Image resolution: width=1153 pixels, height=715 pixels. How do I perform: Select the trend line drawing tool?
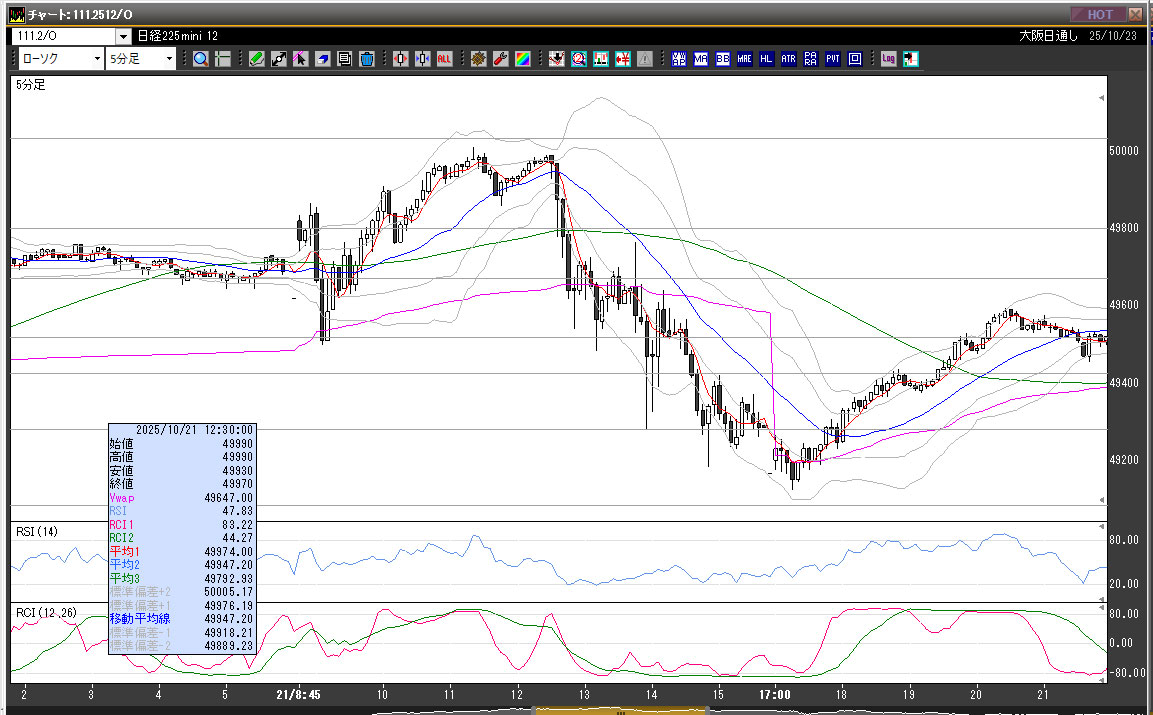pos(279,59)
